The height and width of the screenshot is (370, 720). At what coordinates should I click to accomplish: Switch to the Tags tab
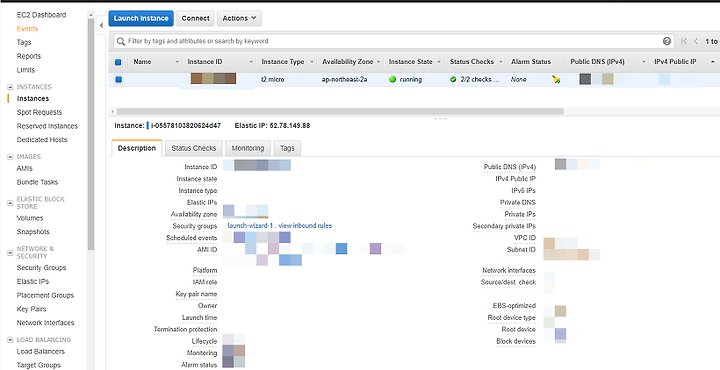pyautogui.click(x=287, y=148)
